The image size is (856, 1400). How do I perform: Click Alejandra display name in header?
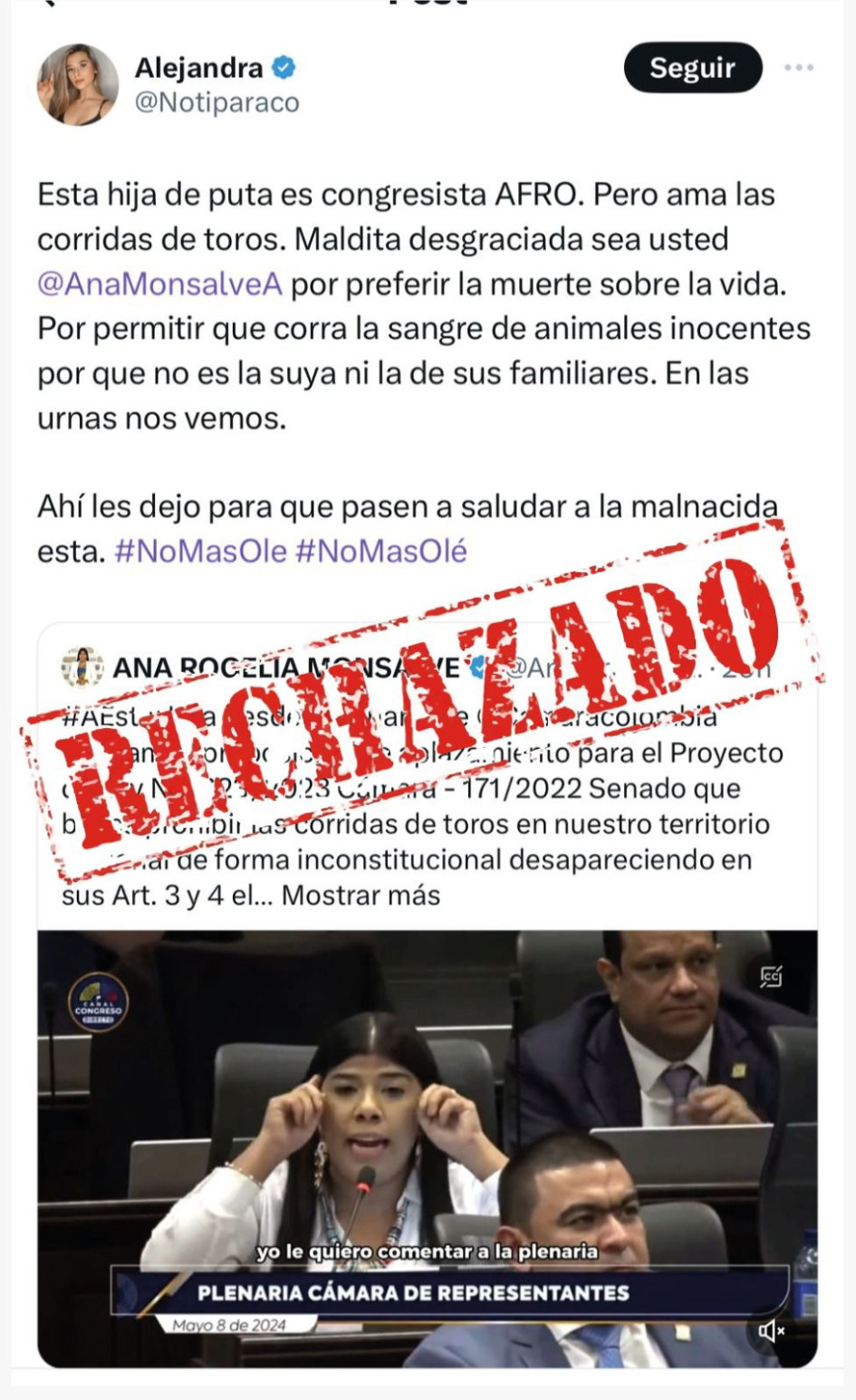[x=199, y=67]
